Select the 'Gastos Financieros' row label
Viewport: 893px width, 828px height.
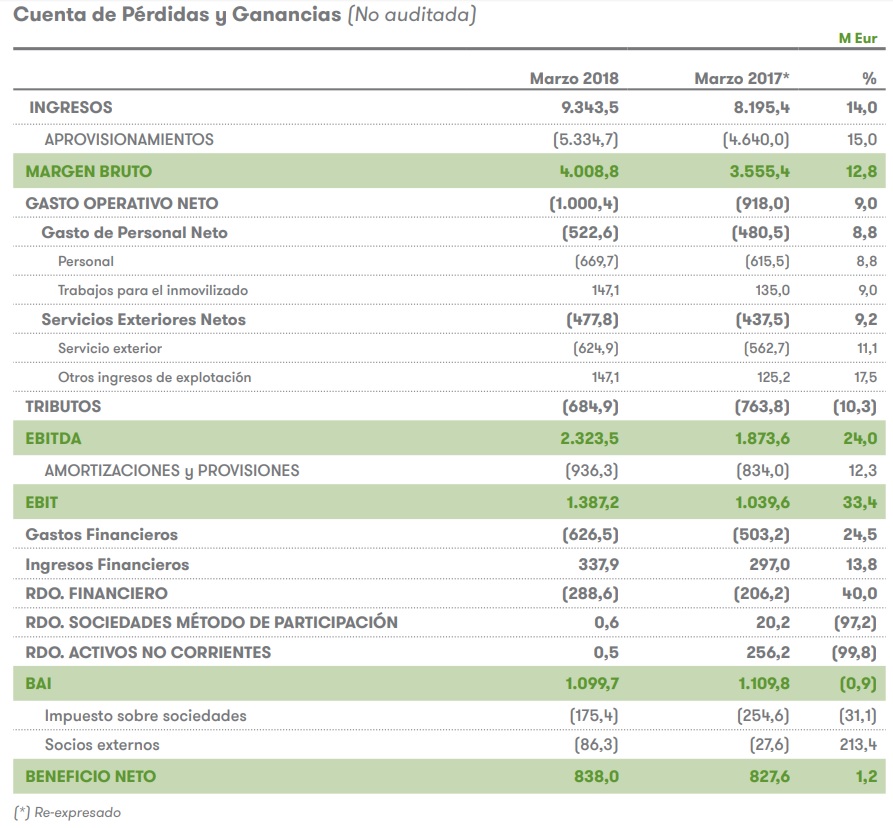pyautogui.click(x=101, y=535)
